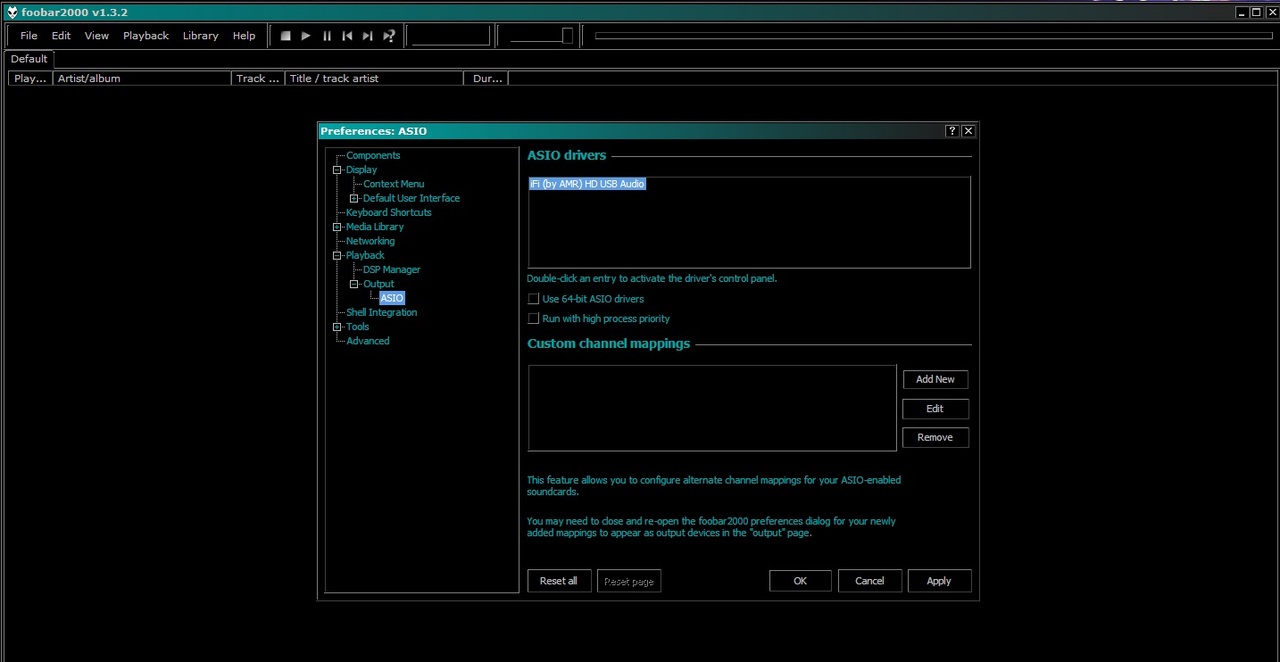Collapse the Playback node in preferences tree

point(337,255)
